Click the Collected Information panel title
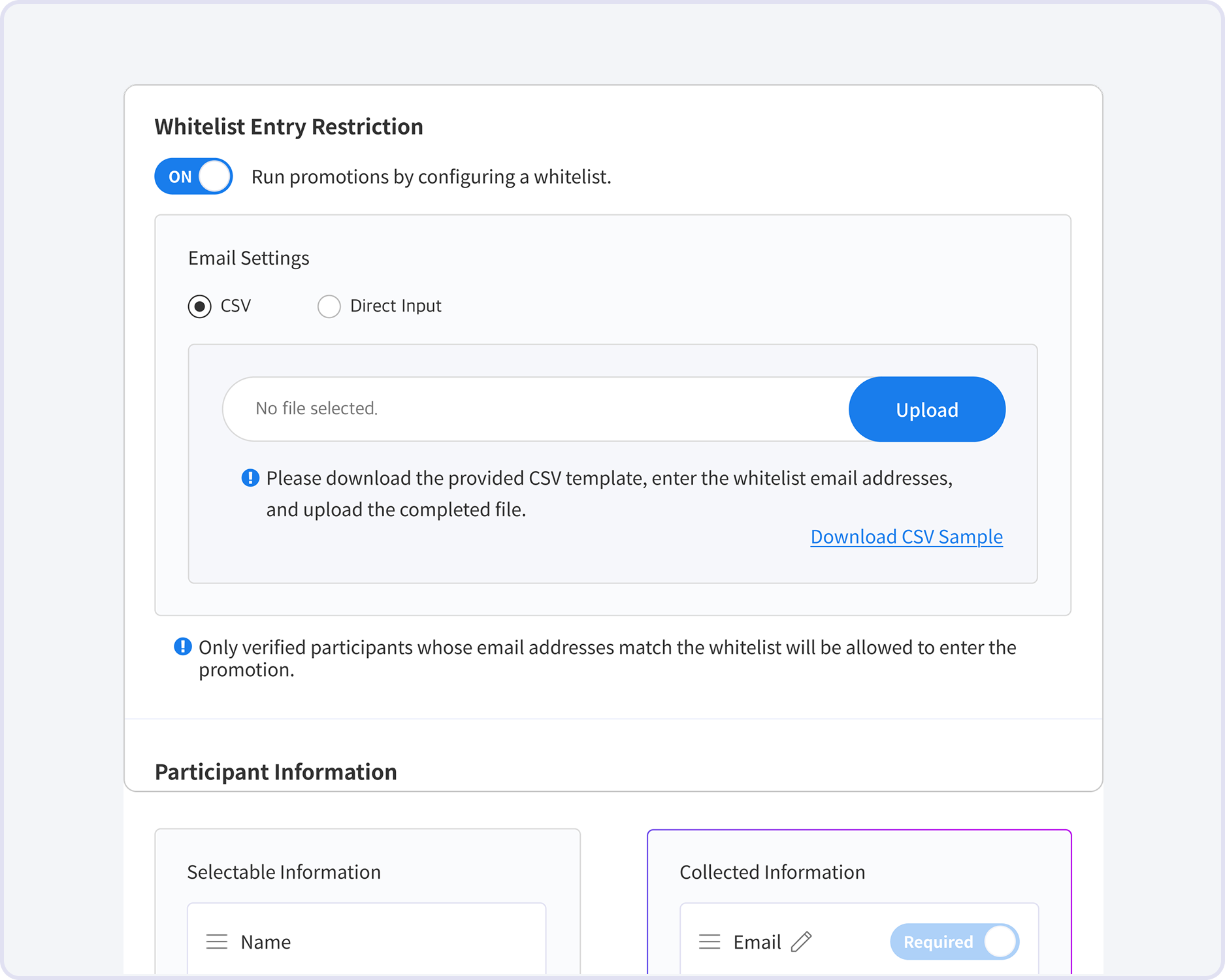1225x980 pixels. [772, 872]
